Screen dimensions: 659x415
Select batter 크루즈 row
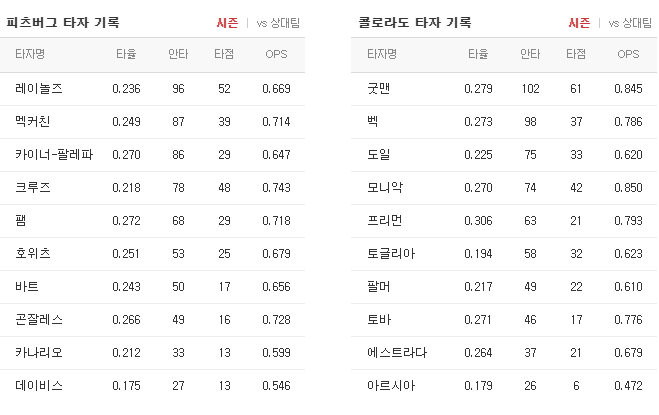click(152, 188)
